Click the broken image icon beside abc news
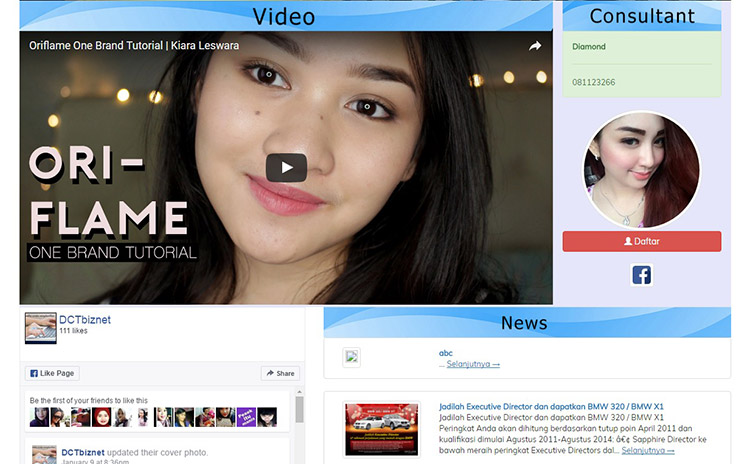Screen dimensions: 750x464 [x=351, y=357]
